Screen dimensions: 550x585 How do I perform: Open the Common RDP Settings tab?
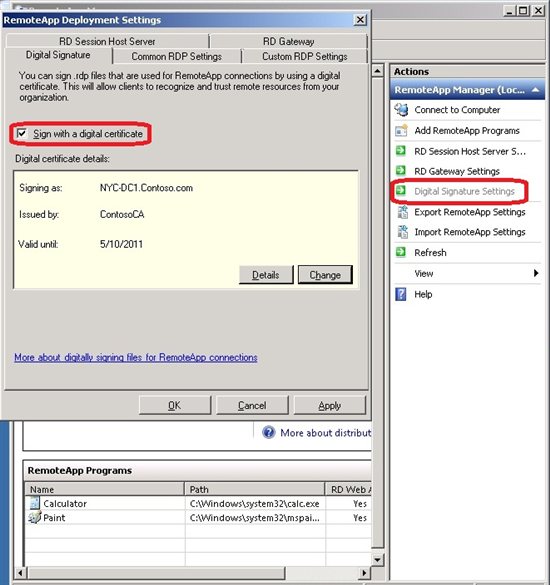point(177,56)
